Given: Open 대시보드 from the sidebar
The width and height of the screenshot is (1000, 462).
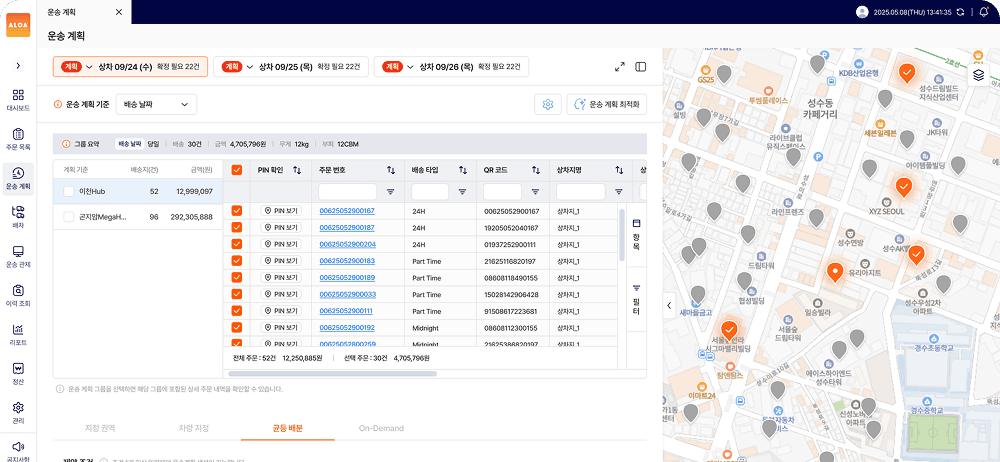Looking at the screenshot, I should pos(18,100).
